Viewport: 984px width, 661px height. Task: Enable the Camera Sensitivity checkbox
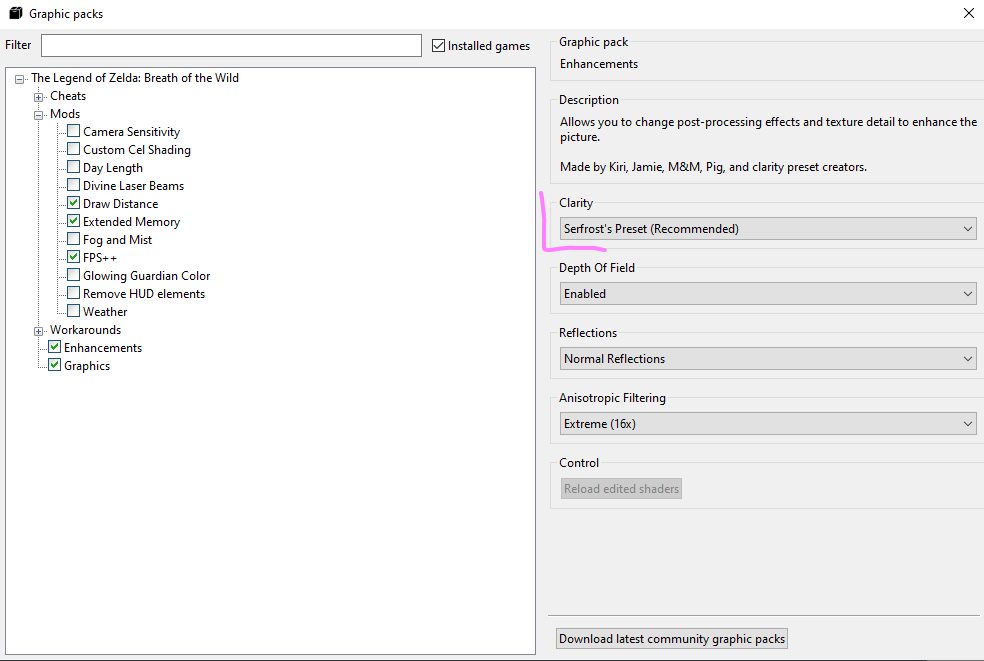point(73,131)
